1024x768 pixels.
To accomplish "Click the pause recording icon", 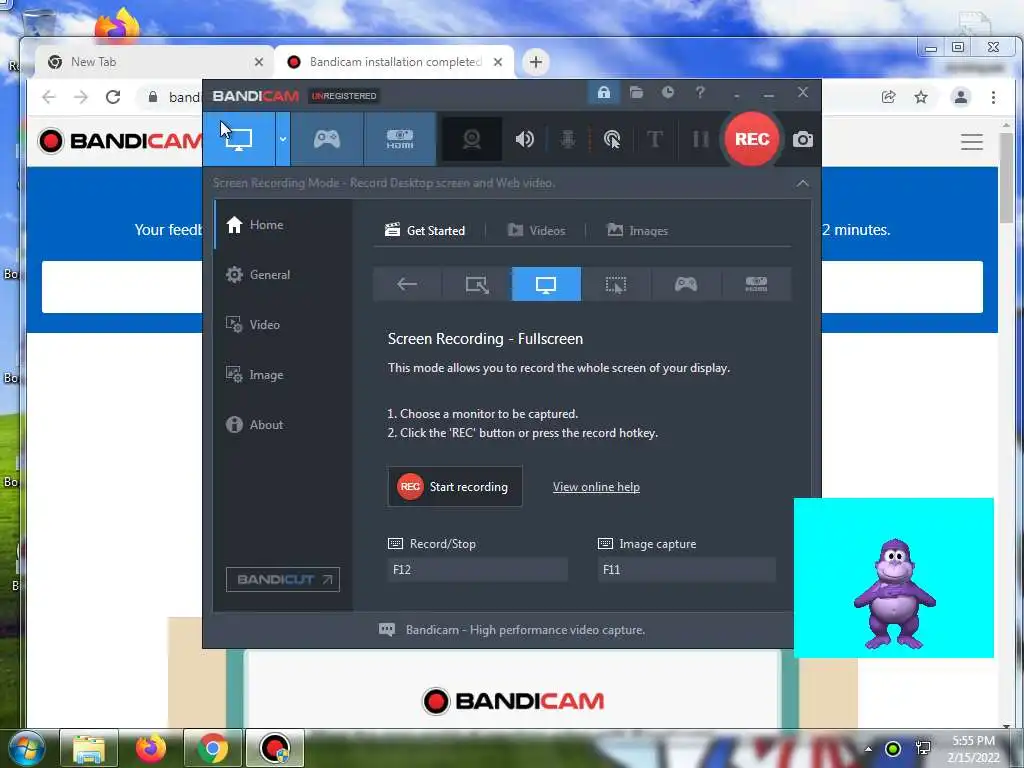I will (701, 139).
